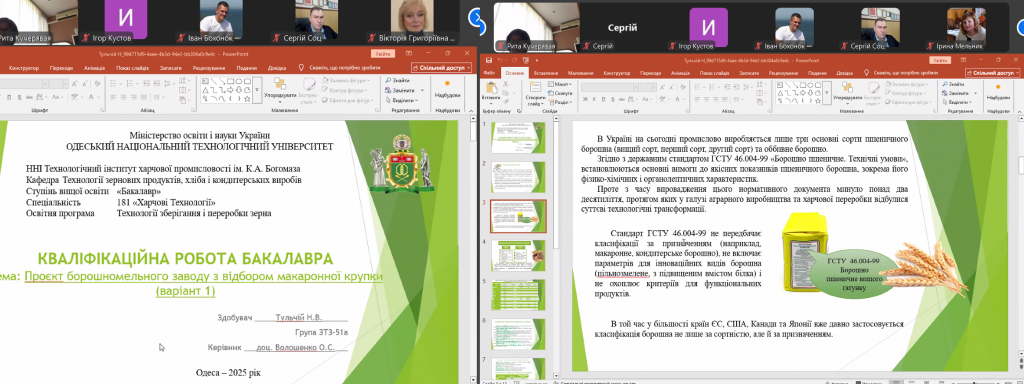Toggle Strikethrough (abc) in right window

coord(622,99)
